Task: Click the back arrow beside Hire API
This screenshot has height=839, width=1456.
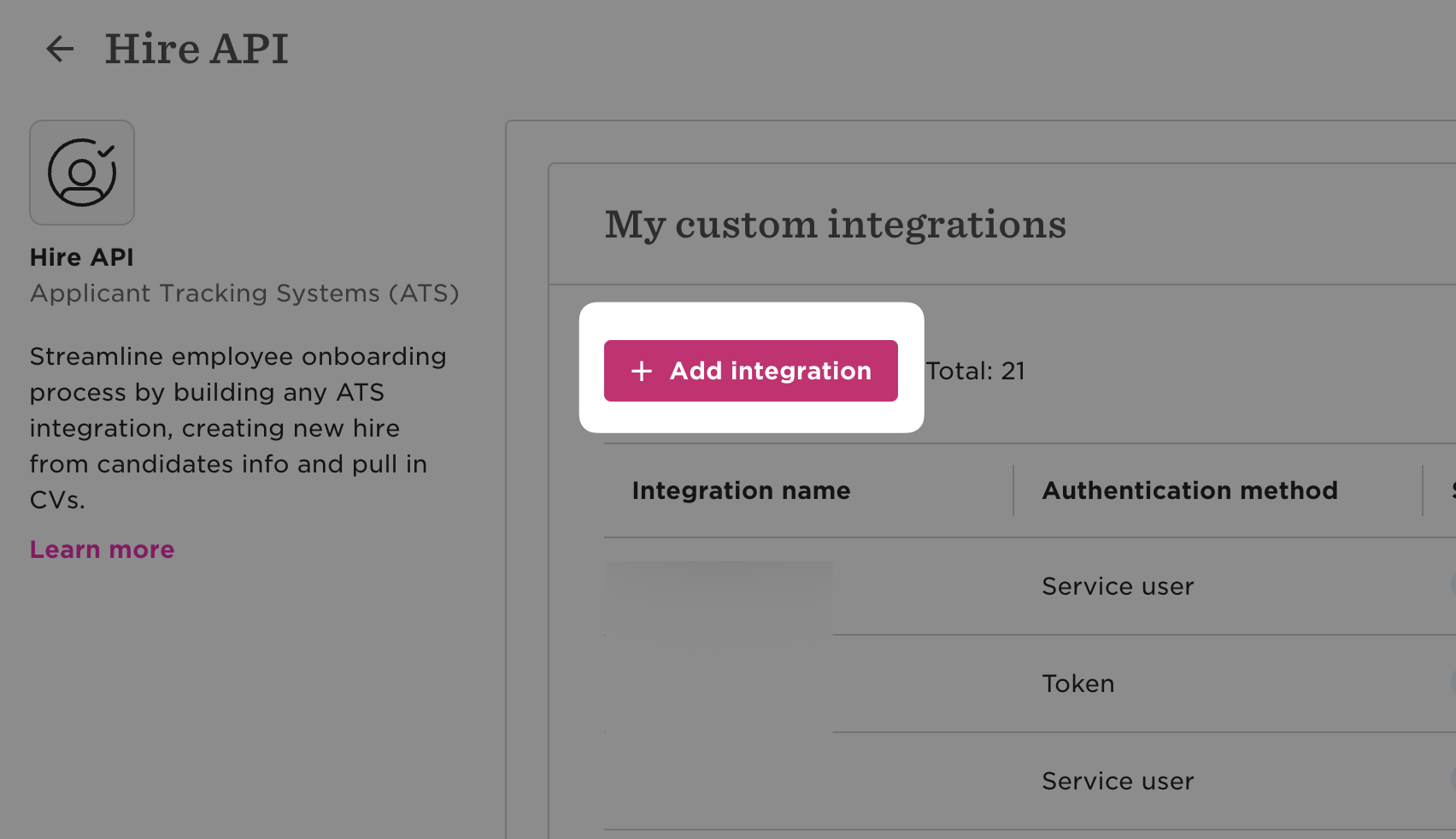Action: 59,49
